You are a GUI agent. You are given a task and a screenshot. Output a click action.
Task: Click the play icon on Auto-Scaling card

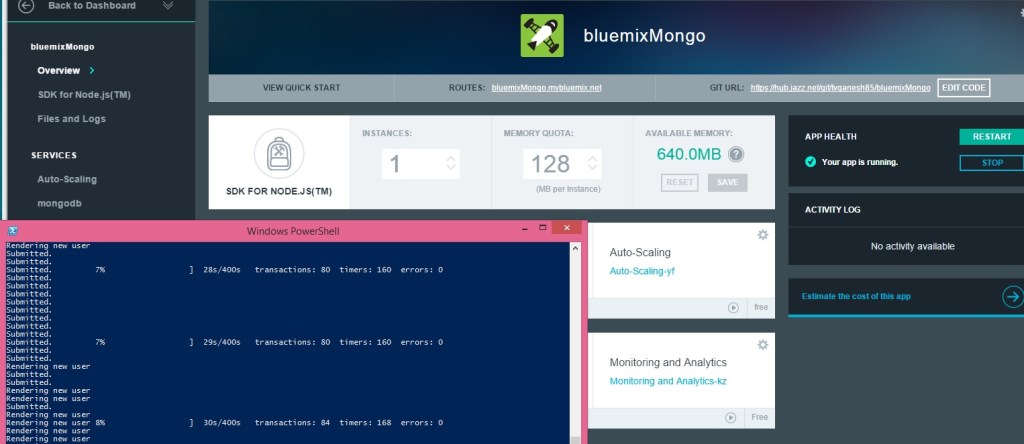pyautogui.click(x=733, y=307)
